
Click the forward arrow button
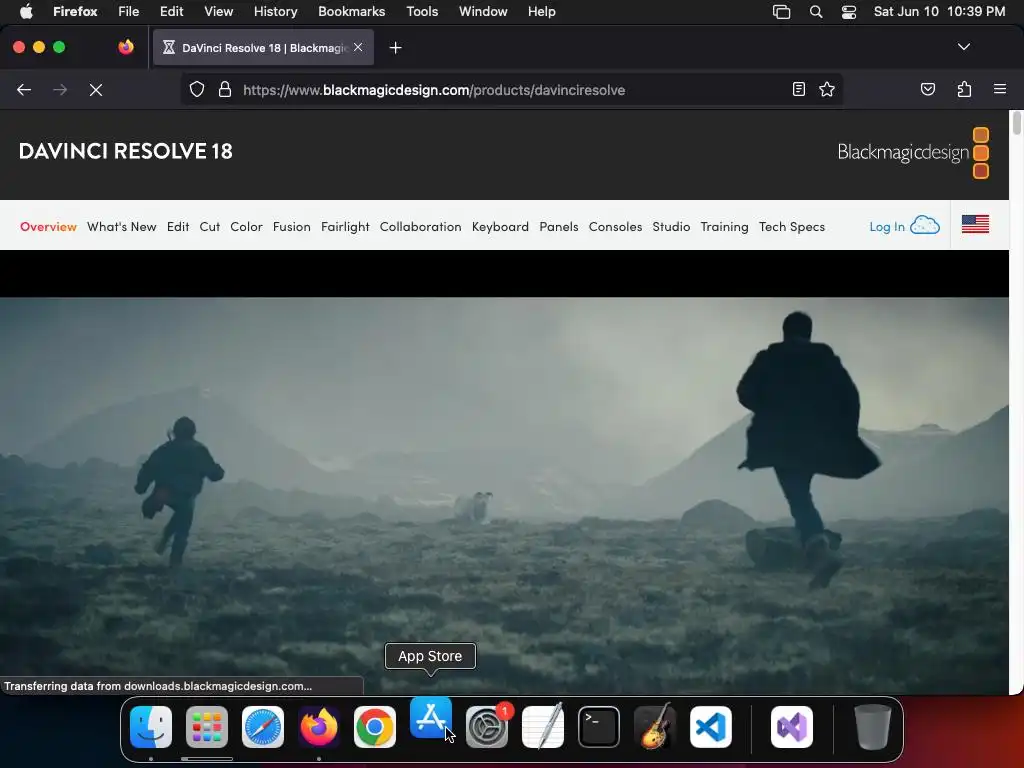(x=60, y=90)
